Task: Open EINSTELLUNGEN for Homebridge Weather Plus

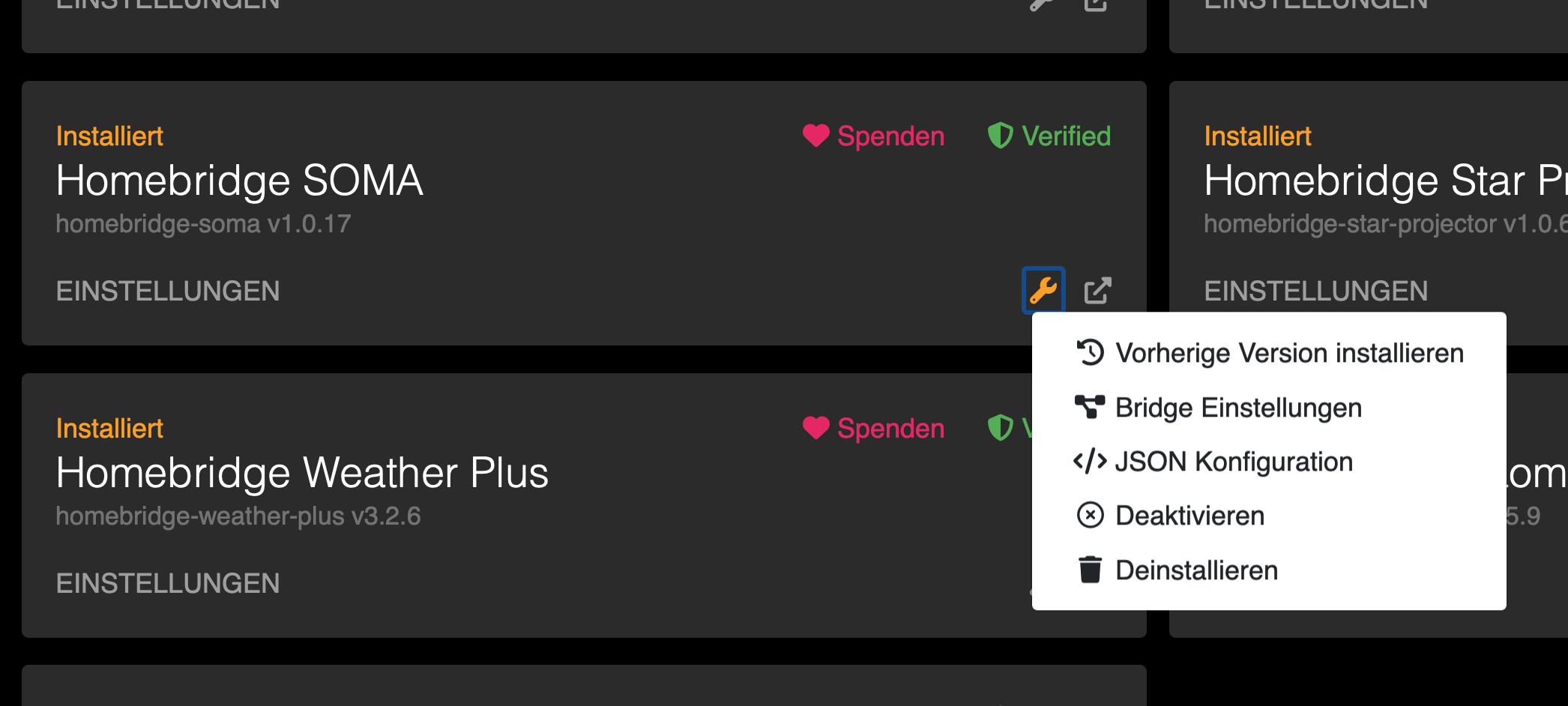Action: point(168,583)
